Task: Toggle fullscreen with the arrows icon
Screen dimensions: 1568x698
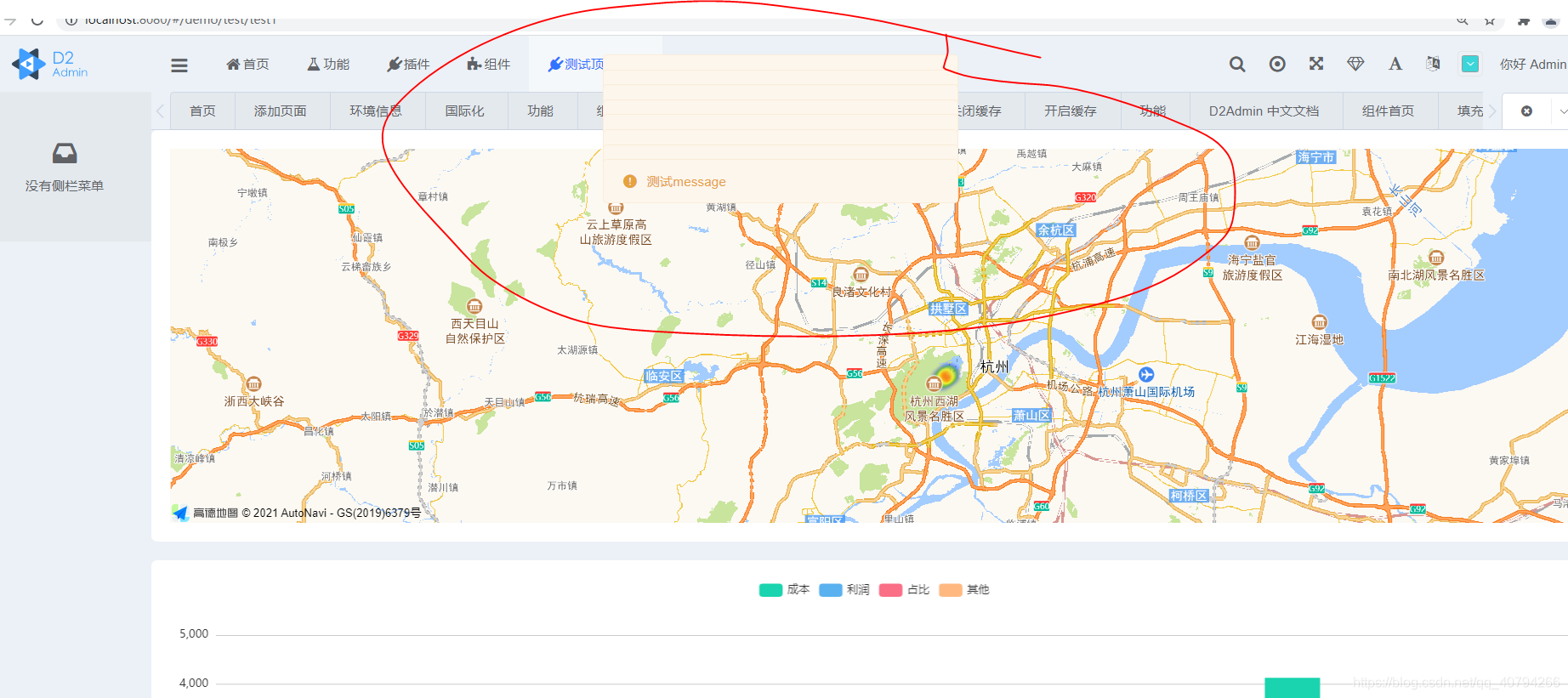Action: click(1316, 64)
